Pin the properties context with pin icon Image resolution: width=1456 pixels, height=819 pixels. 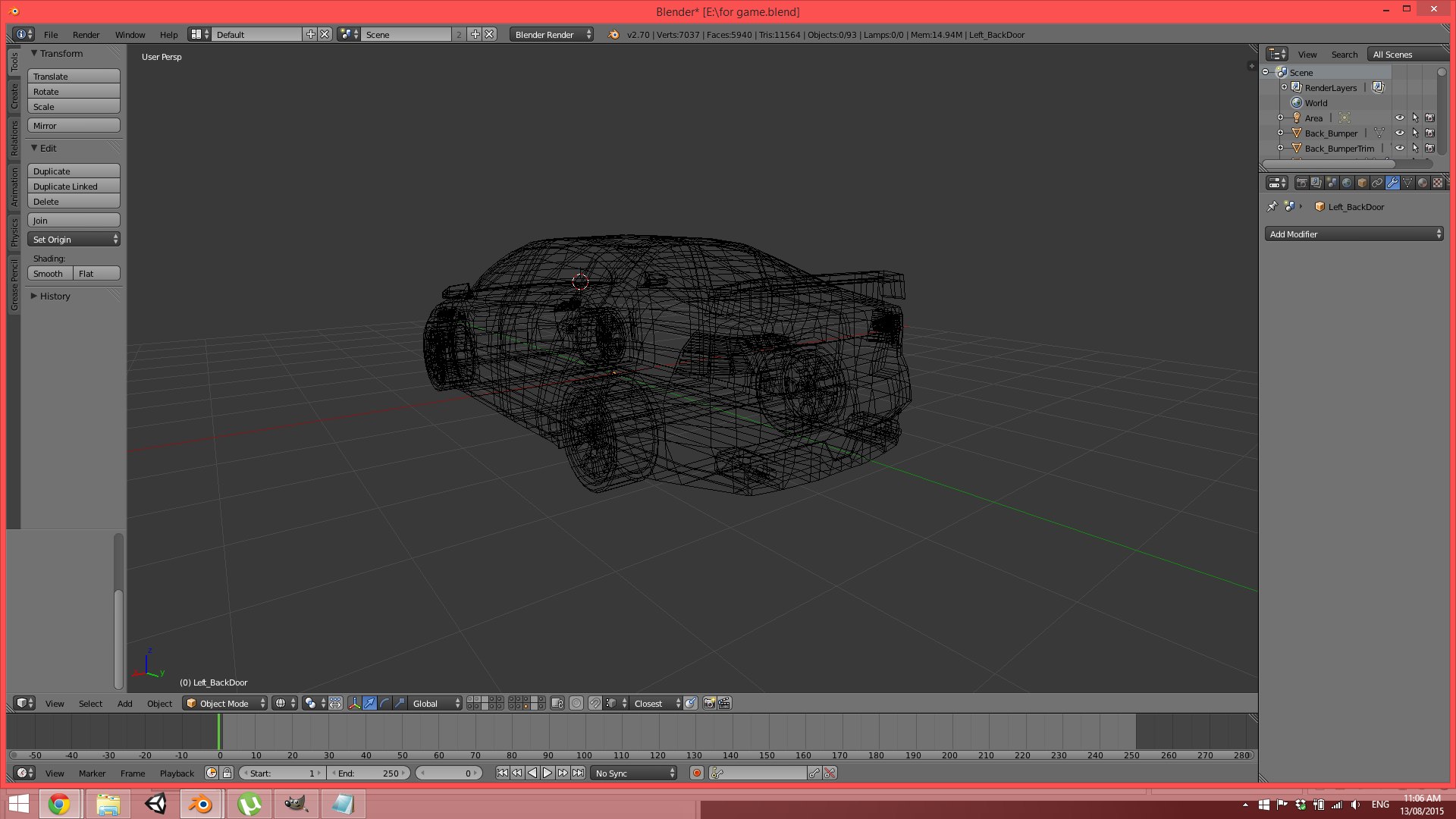[1272, 206]
